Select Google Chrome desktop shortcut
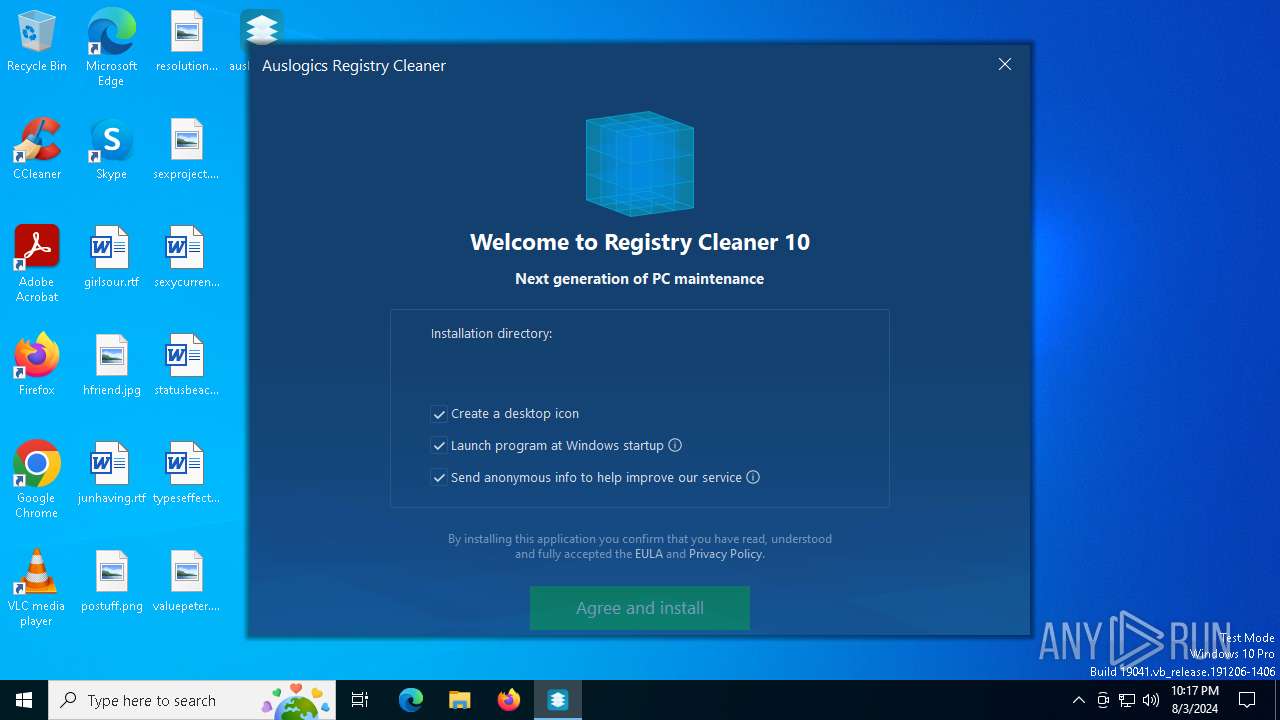The image size is (1280, 720). point(37,480)
